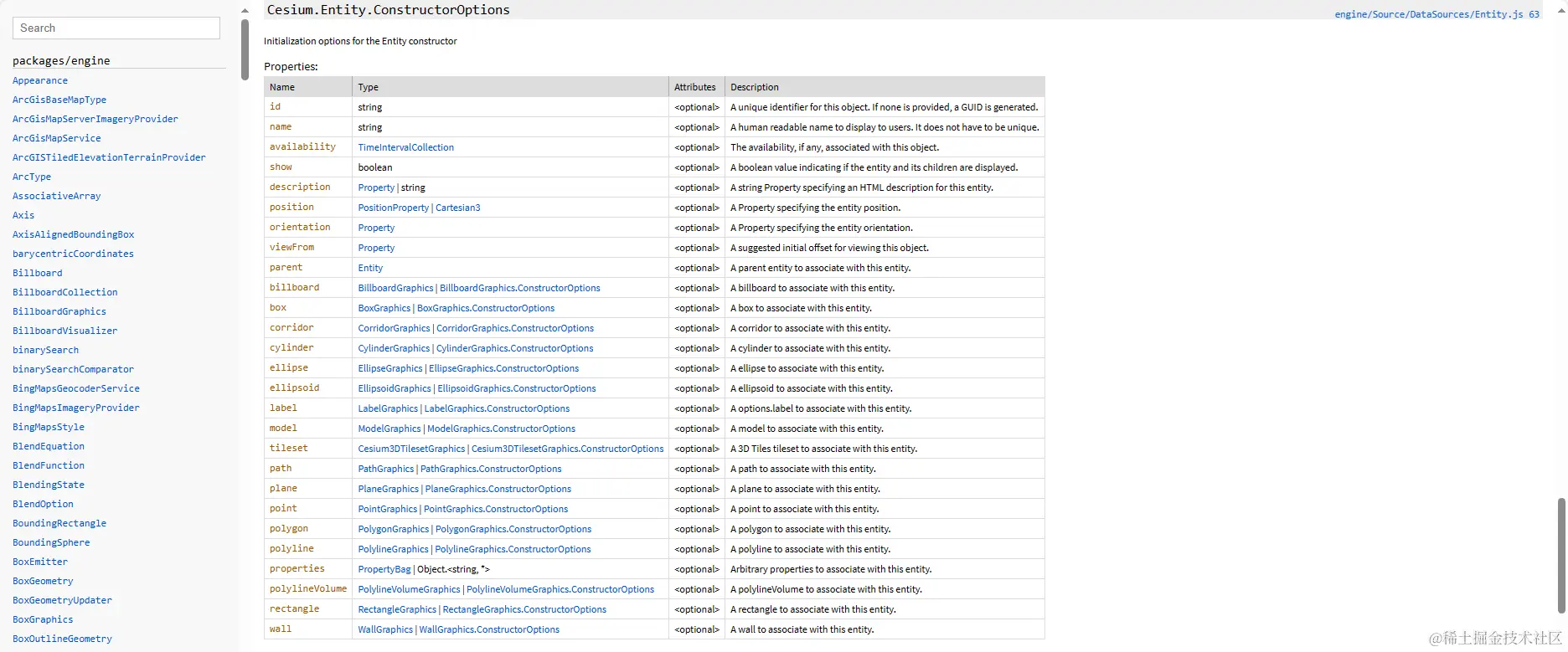Select BillboardCollection in the sidebar
This screenshot has height=652, width=1568.
click(x=65, y=292)
